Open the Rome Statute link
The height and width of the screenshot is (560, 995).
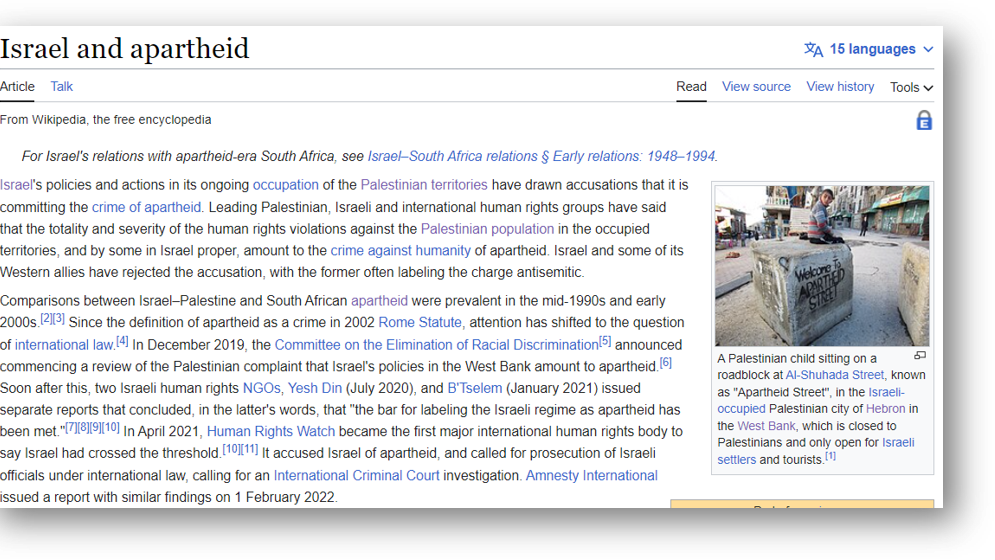pyautogui.click(x=420, y=322)
